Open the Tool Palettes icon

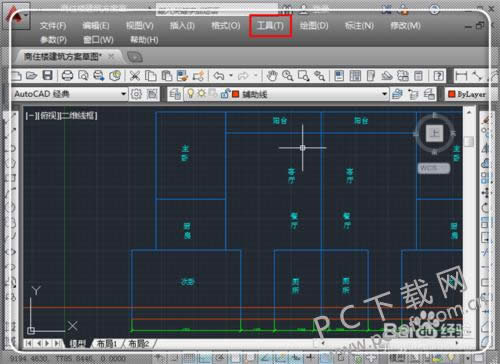[x=371, y=76]
